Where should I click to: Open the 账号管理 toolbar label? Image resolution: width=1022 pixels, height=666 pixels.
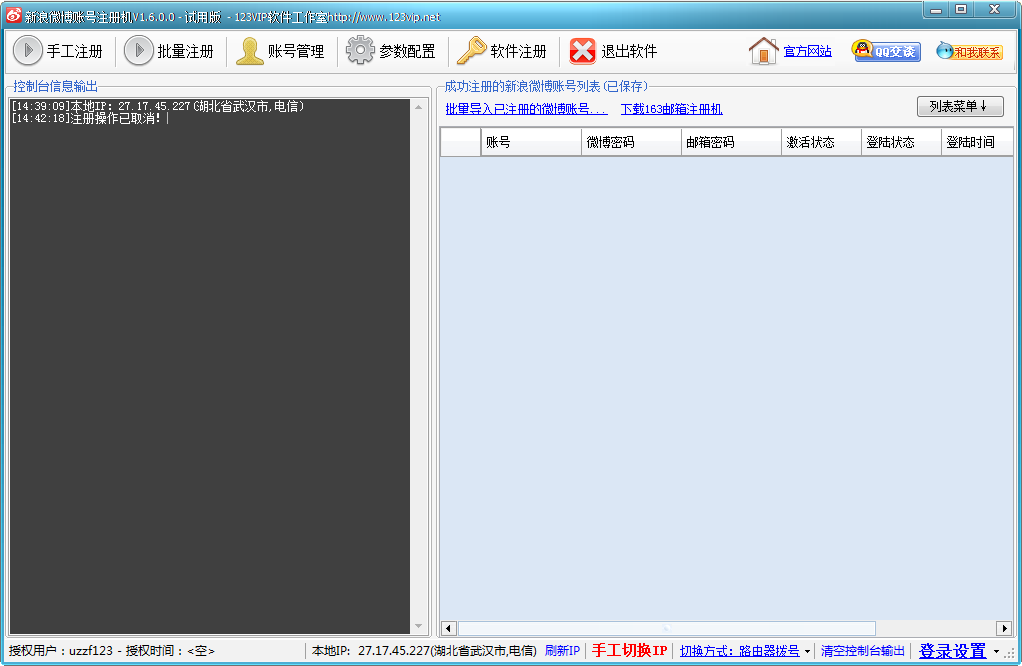296,51
